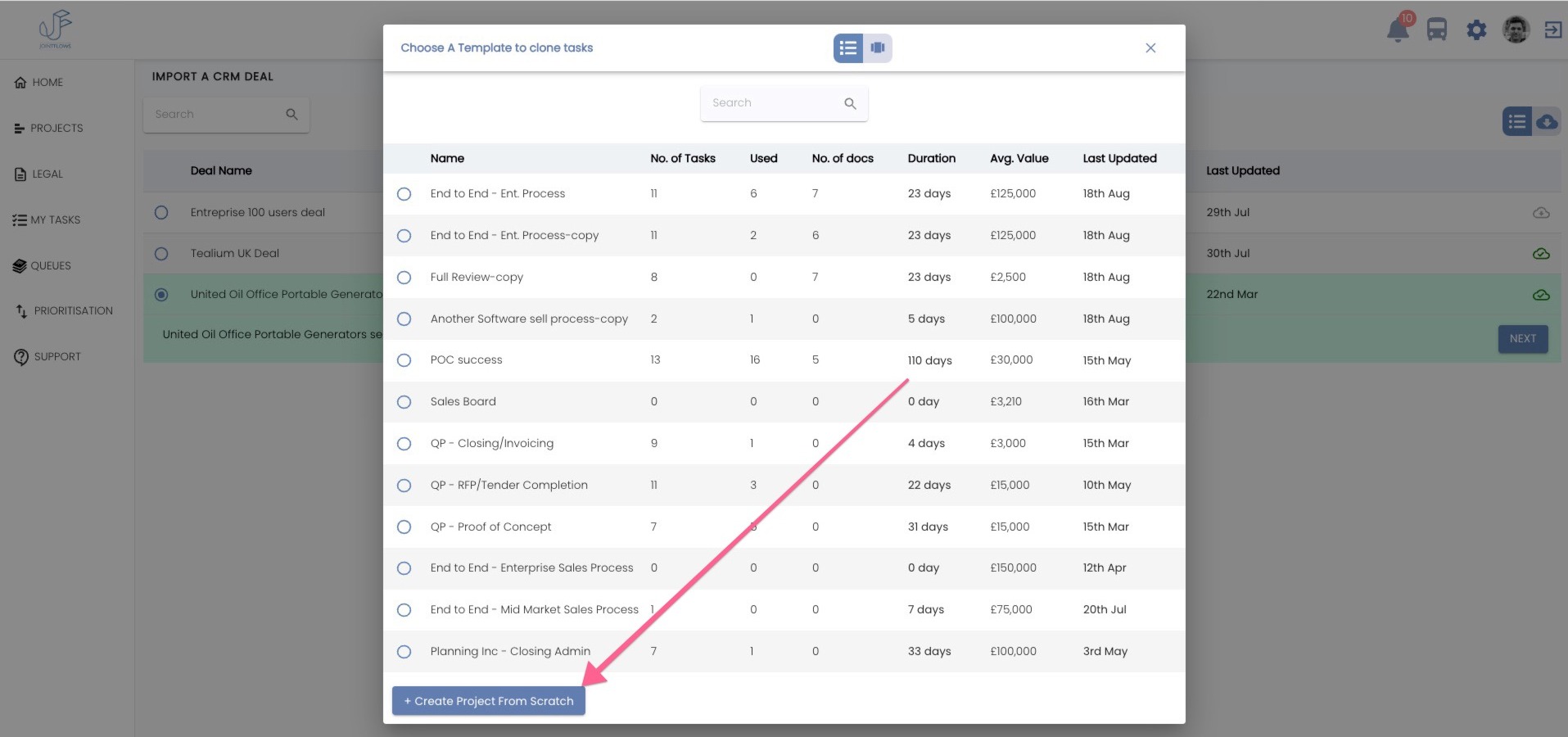Open the notifications bell
Screen dimensions: 1568x737
(1398, 30)
